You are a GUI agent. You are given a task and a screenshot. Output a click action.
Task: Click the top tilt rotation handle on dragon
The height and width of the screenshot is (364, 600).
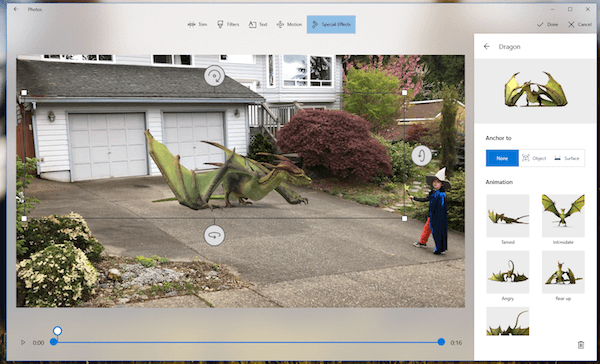click(214, 75)
